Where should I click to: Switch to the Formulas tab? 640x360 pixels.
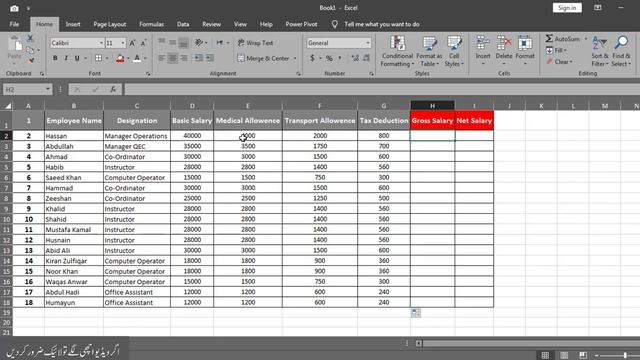(x=151, y=24)
